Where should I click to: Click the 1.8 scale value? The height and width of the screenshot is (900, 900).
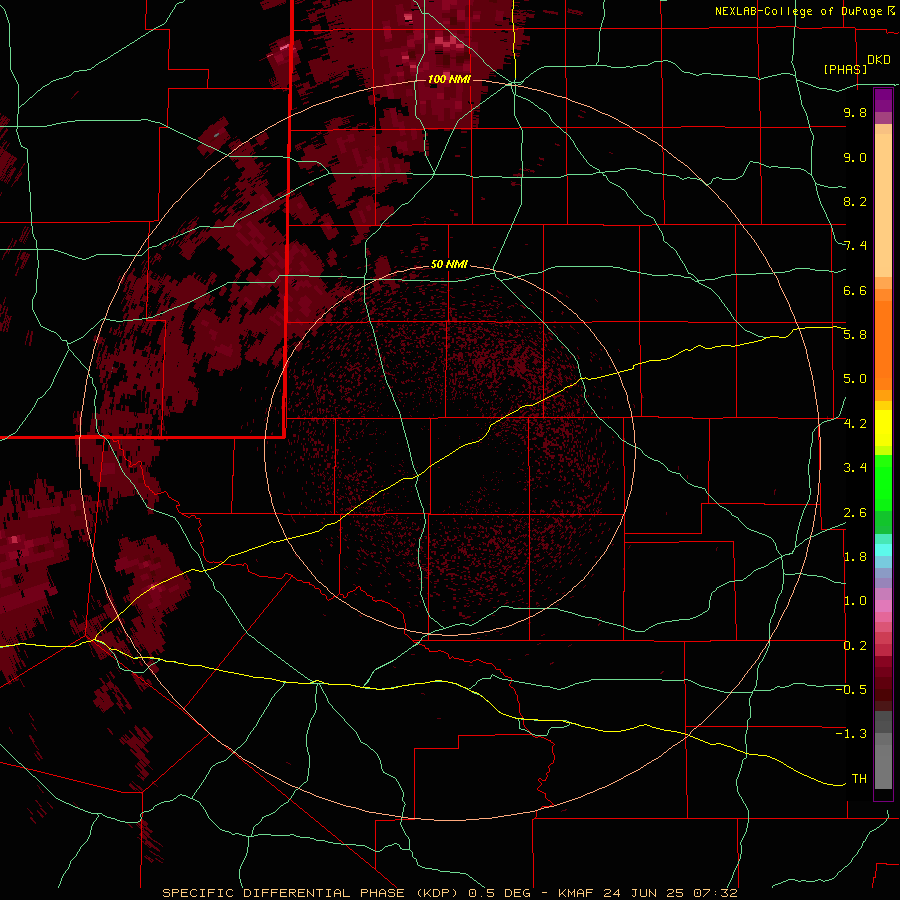click(855, 557)
